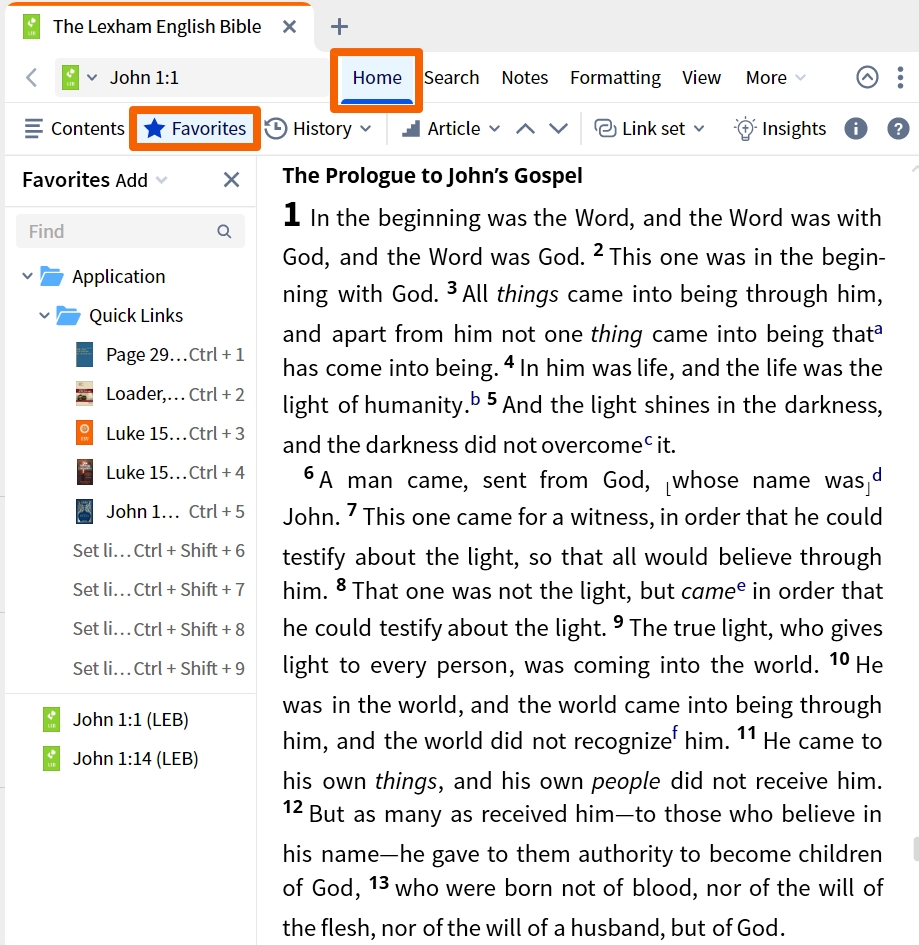Open the Loader quick link Ctrl+2
The image size is (919, 945).
tap(160, 394)
